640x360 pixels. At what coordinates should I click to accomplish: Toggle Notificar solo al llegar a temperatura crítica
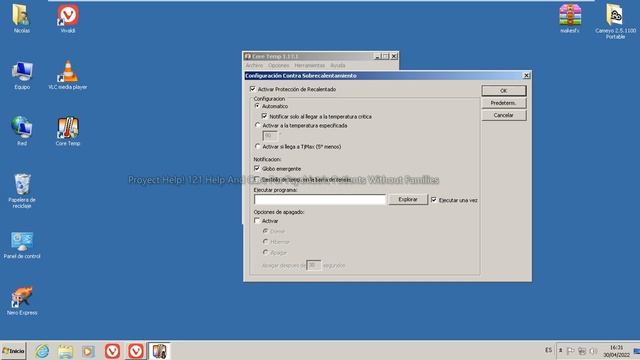264,116
